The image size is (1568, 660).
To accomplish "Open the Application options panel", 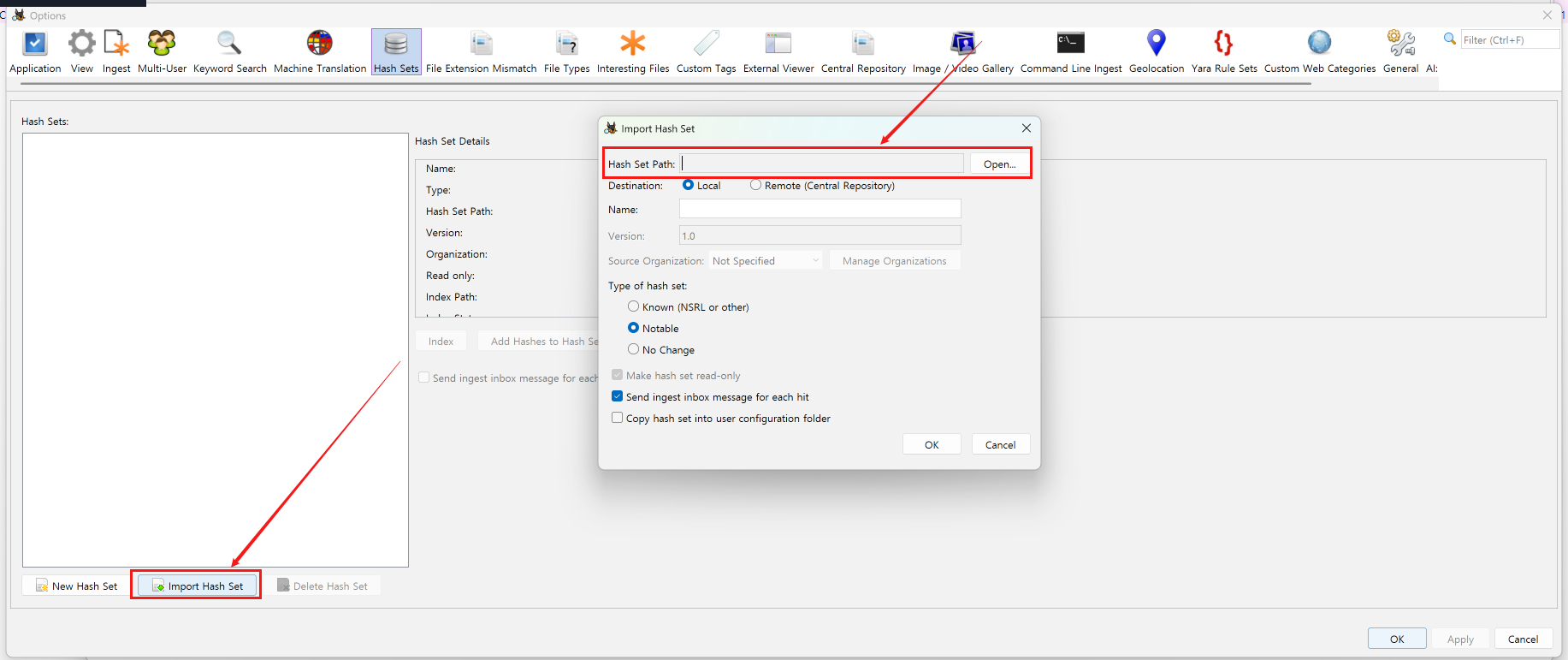I will 35,52.
